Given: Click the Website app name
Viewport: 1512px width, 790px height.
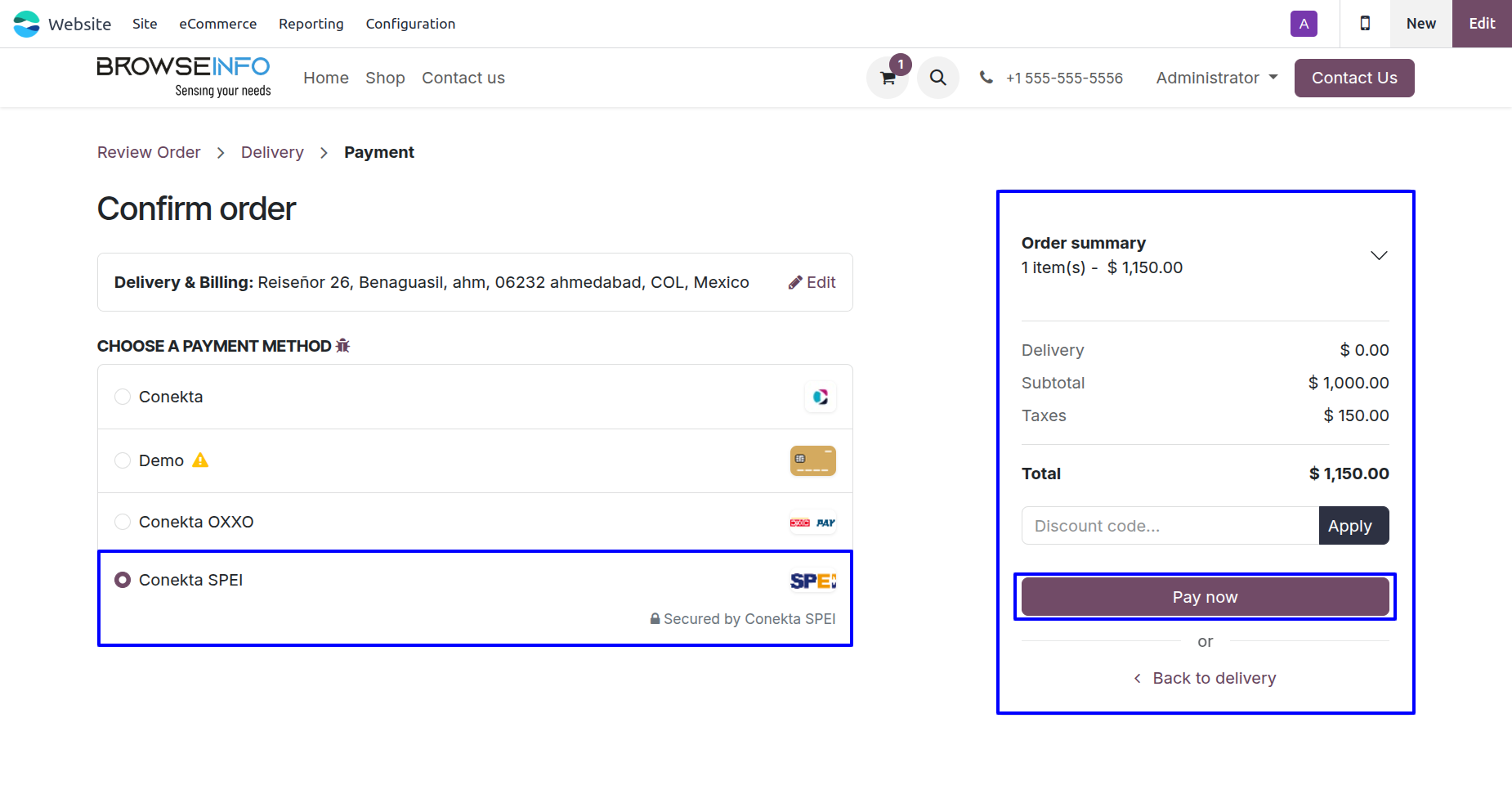Looking at the screenshot, I should [x=79, y=24].
